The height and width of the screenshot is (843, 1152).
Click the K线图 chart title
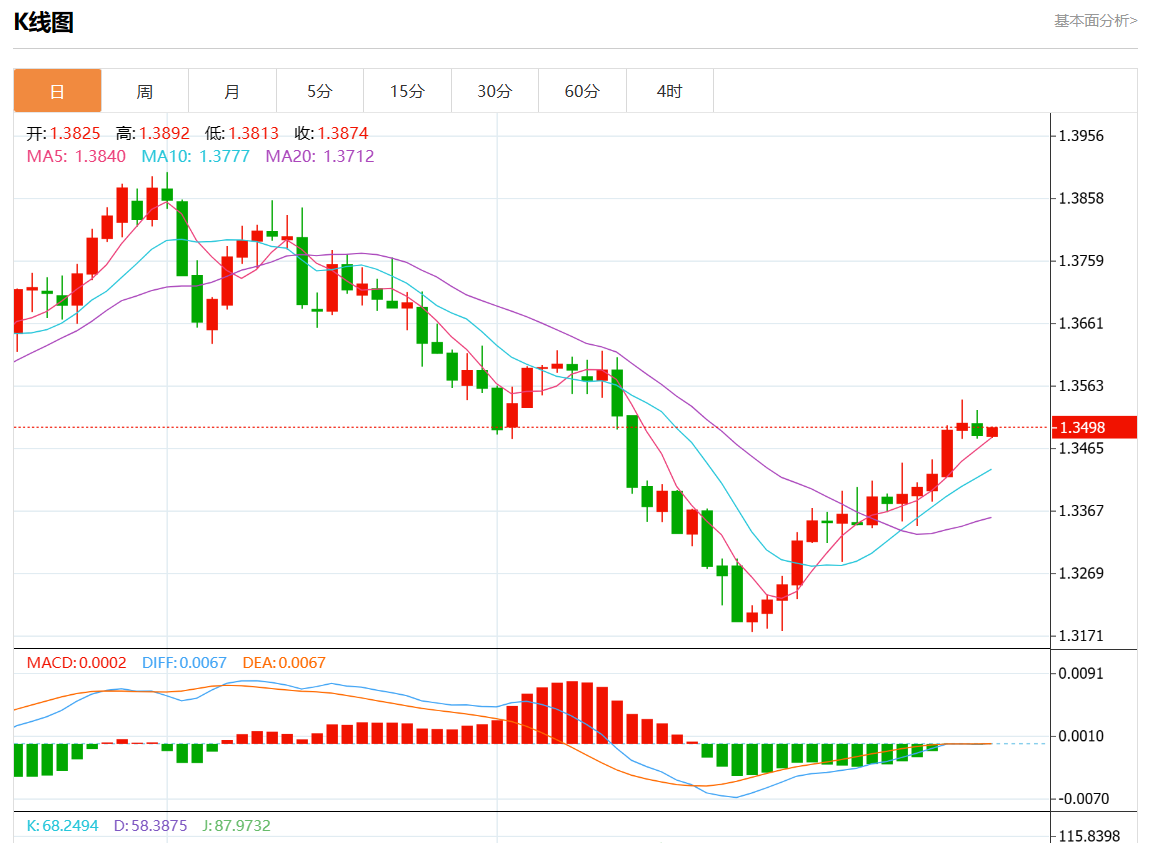pyautogui.click(x=43, y=22)
